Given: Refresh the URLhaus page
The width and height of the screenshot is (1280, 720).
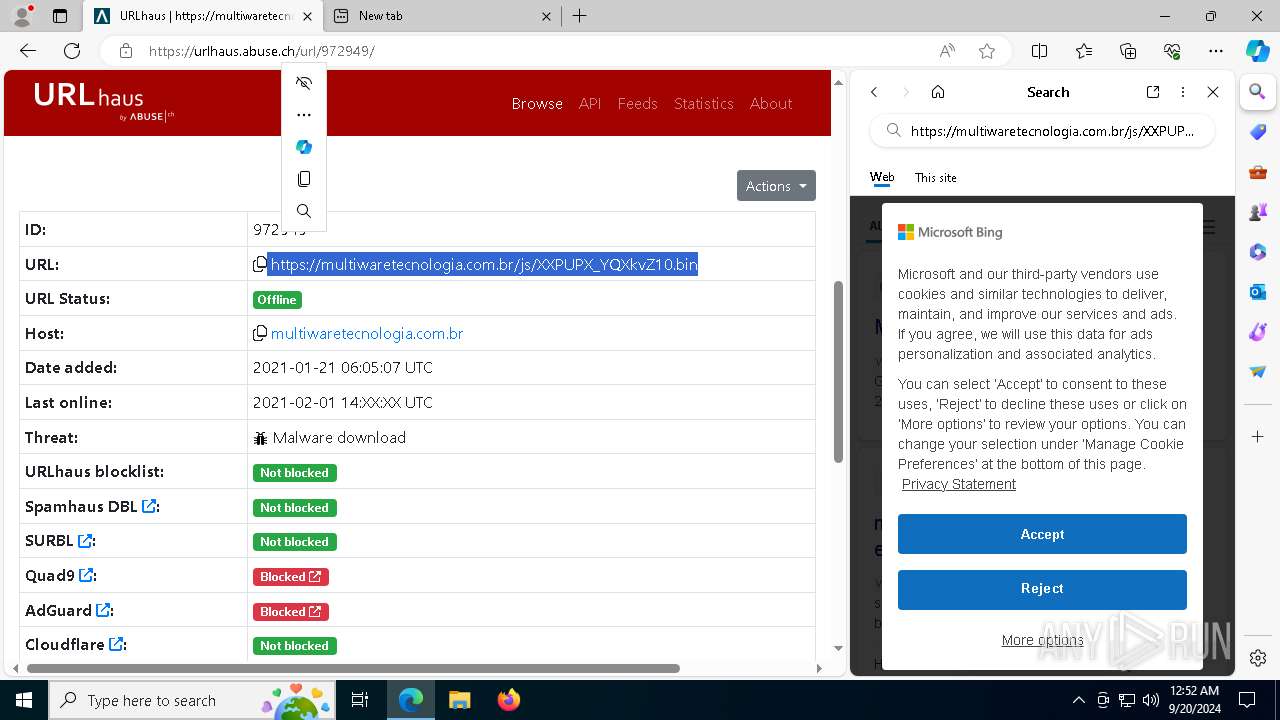Looking at the screenshot, I should [x=72, y=51].
